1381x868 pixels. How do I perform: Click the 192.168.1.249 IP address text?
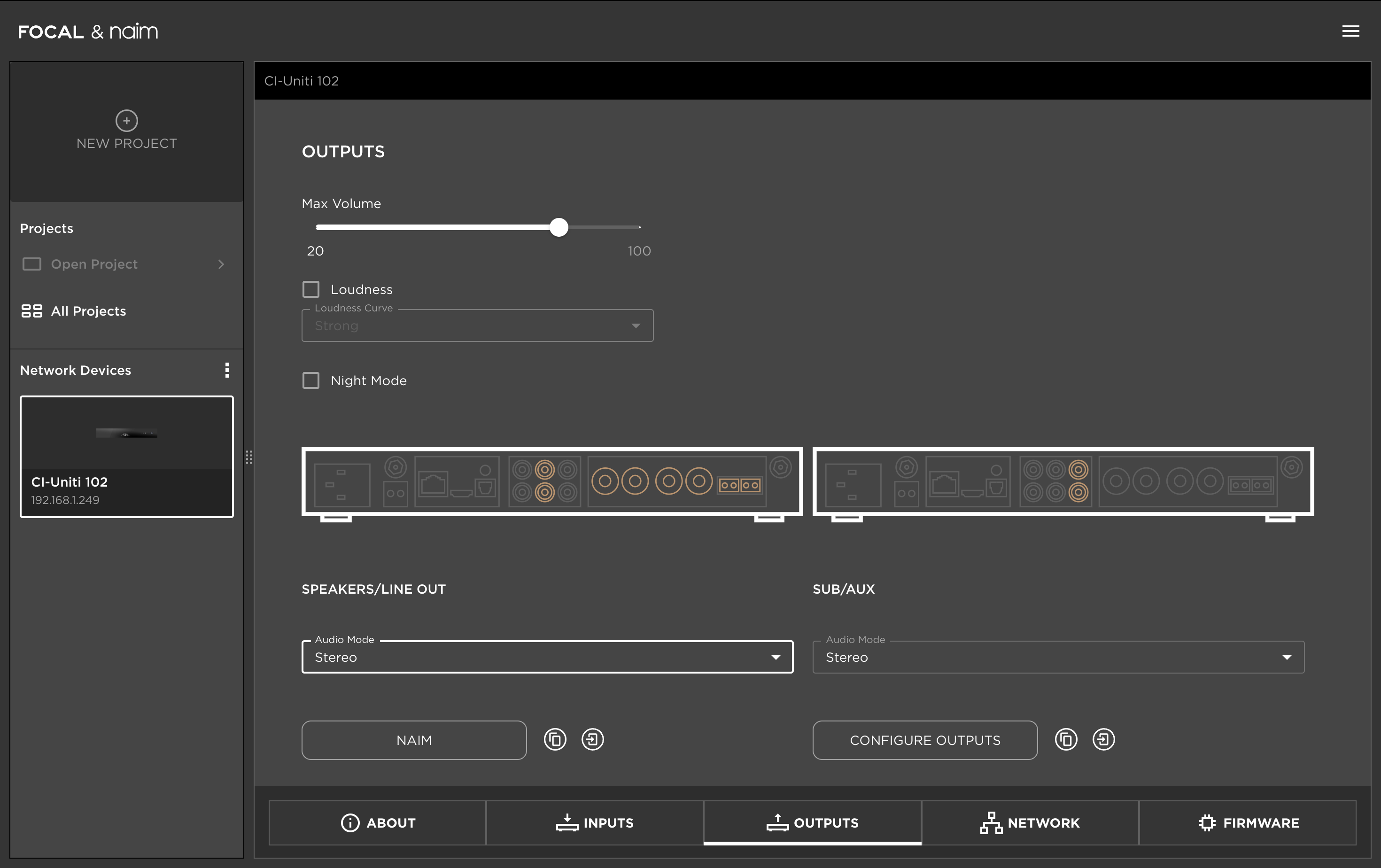[x=65, y=500]
